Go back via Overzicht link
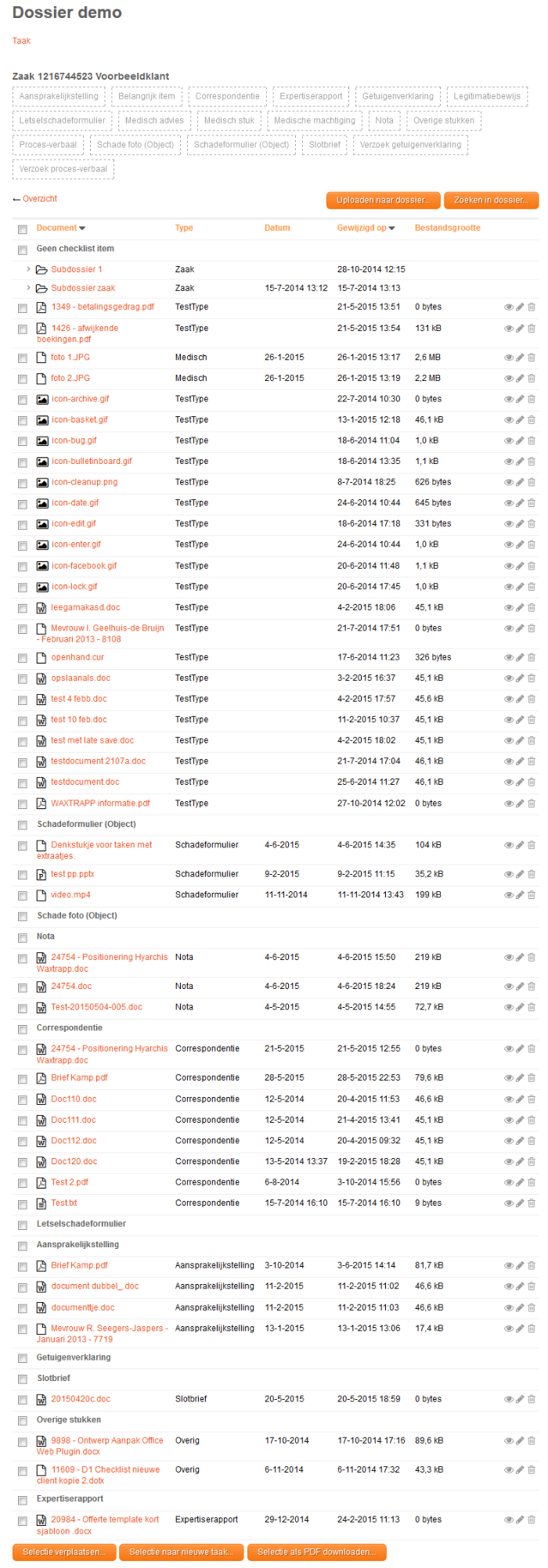548x1568 pixels. [x=40, y=199]
